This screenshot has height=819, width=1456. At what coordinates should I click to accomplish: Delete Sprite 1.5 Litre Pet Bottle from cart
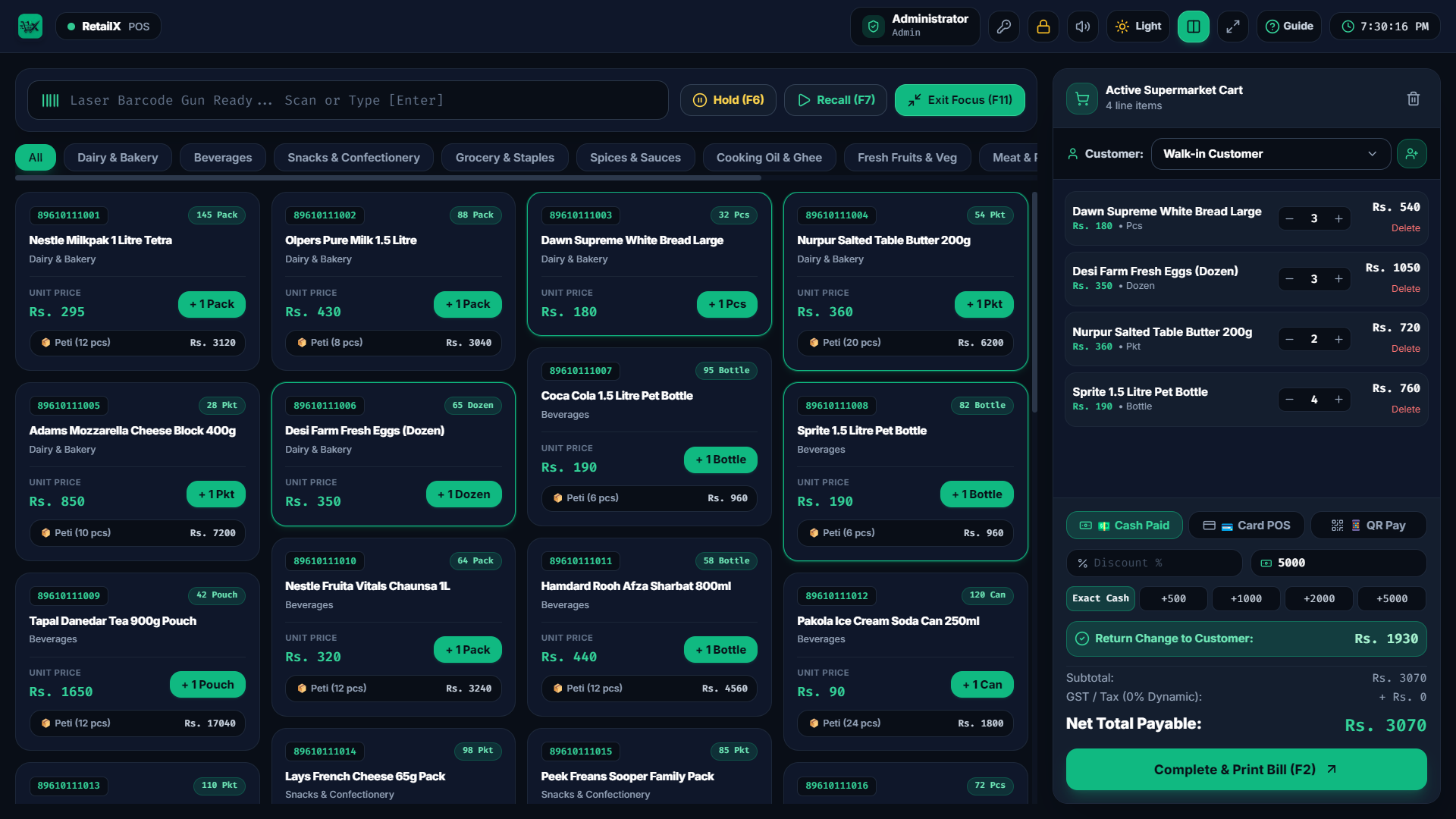(x=1406, y=409)
